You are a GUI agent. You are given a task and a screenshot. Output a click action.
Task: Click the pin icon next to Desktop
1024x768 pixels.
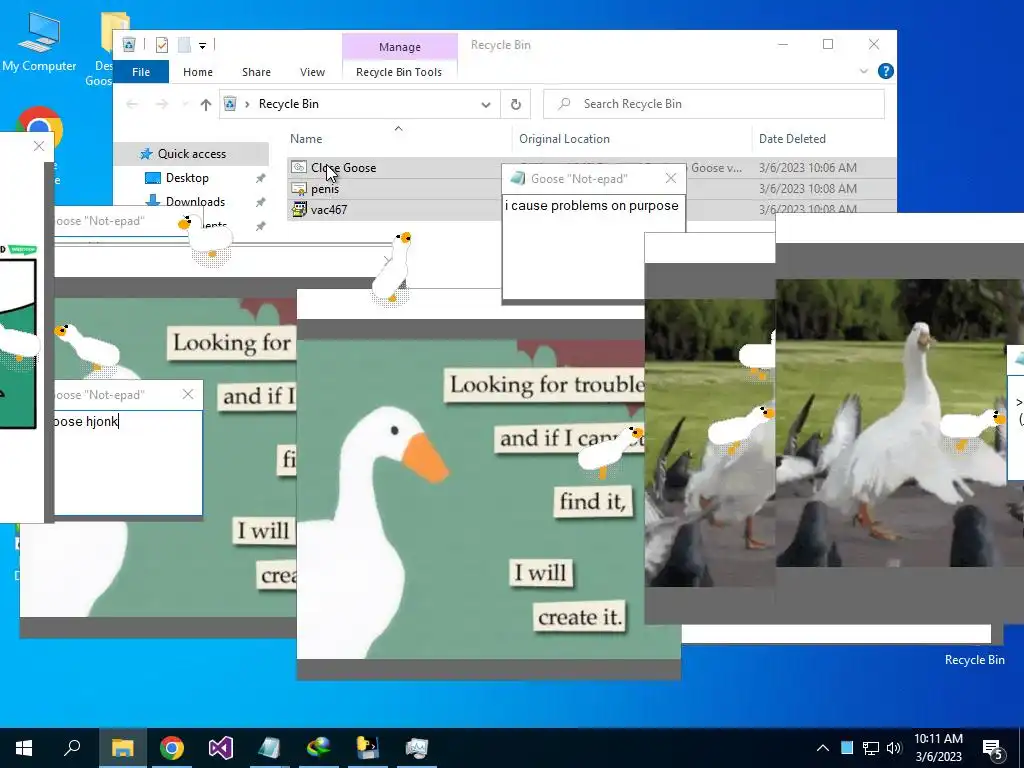click(x=260, y=178)
